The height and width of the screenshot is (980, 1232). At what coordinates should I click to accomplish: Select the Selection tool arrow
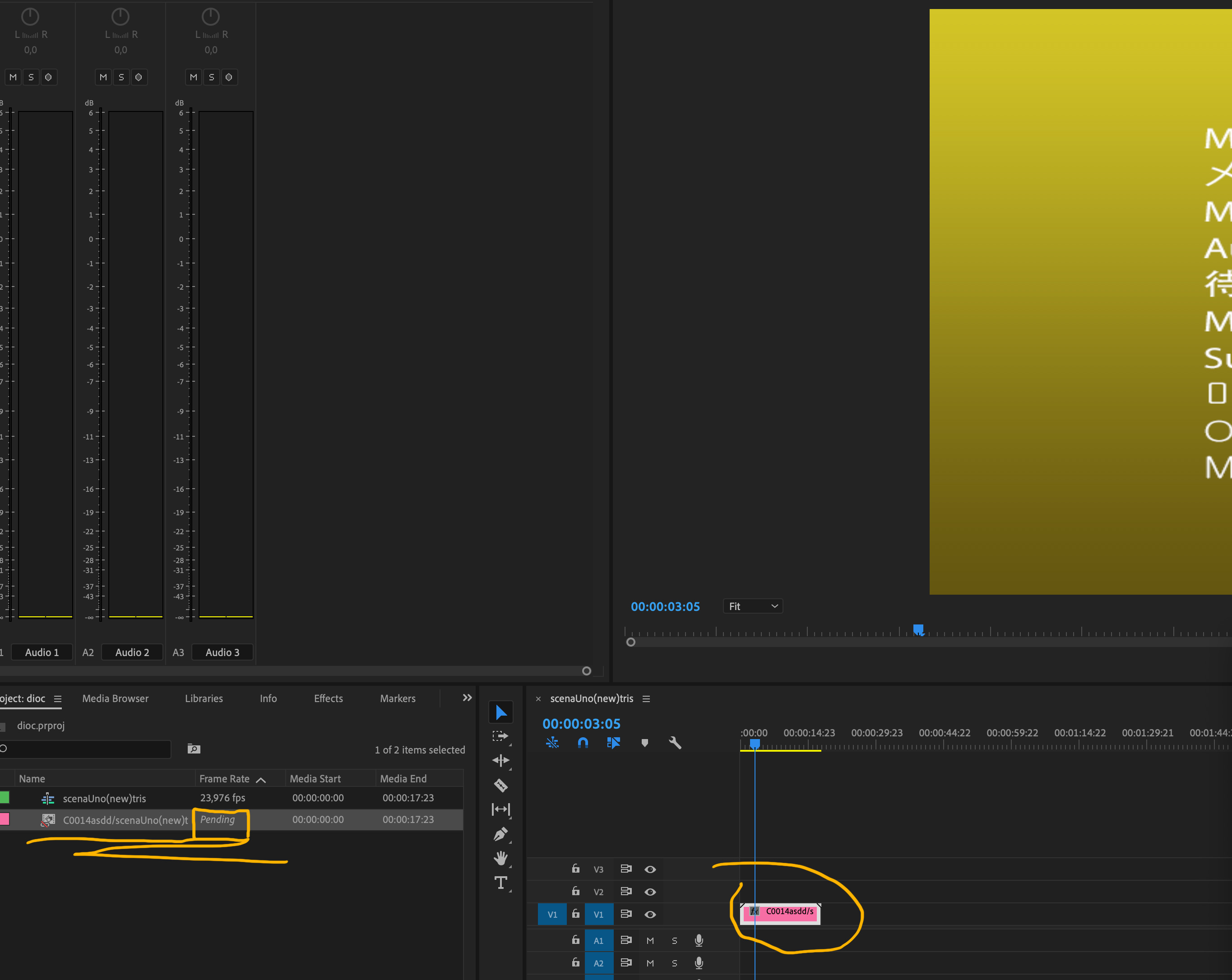coord(501,712)
